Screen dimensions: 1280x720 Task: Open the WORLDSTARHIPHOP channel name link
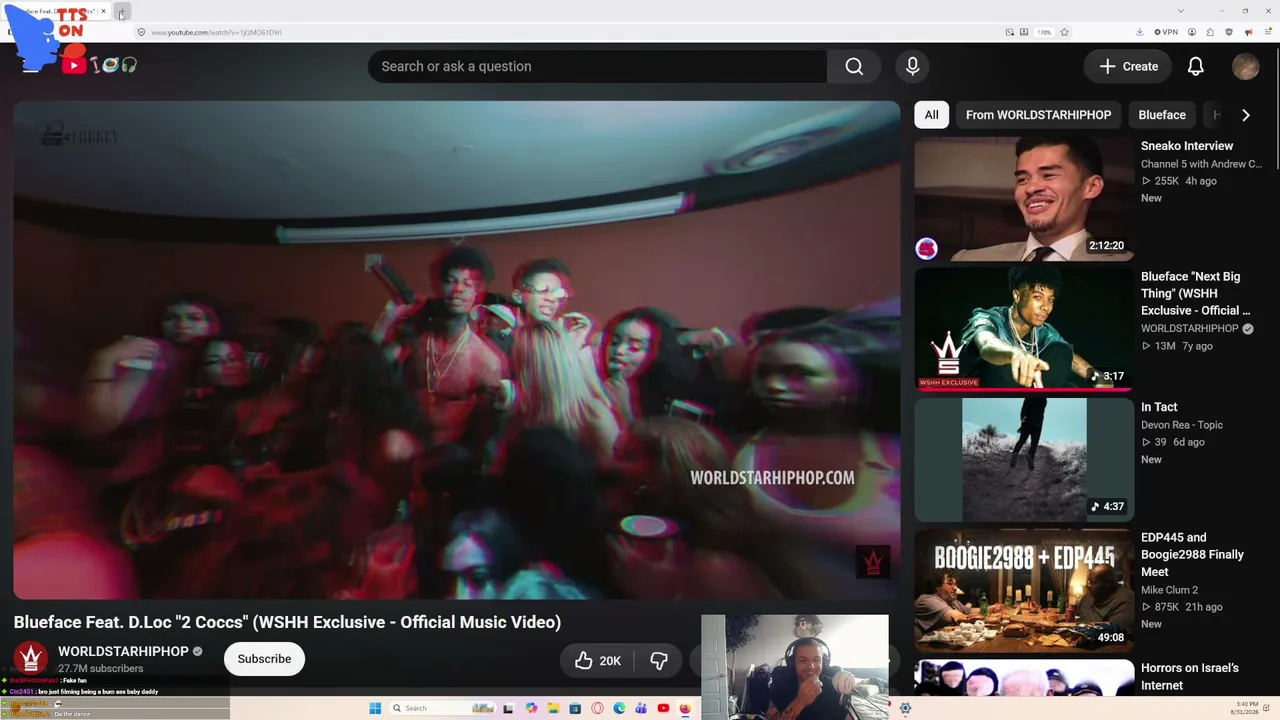pyautogui.click(x=123, y=651)
